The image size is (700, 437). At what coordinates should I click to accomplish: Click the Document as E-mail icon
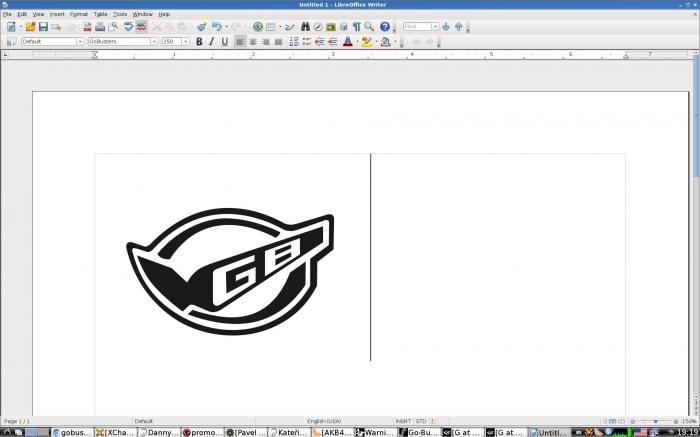pyautogui.click(x=56, y=27)
